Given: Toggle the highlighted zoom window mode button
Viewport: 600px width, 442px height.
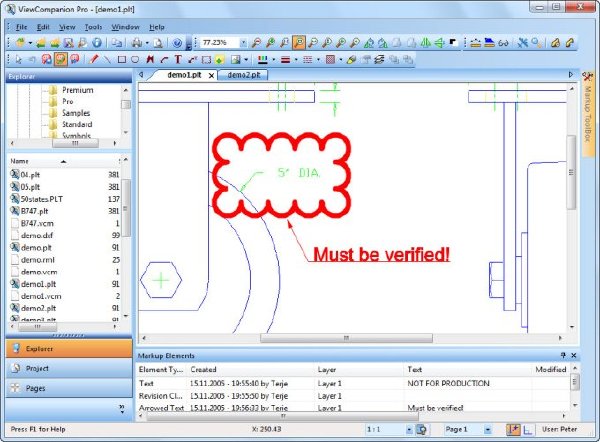Looking at the screenshot, I should click(299, 42).
